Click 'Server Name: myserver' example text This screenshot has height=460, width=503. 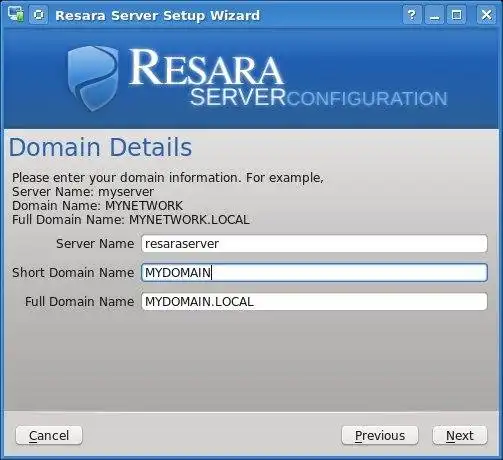click(83, 192)
